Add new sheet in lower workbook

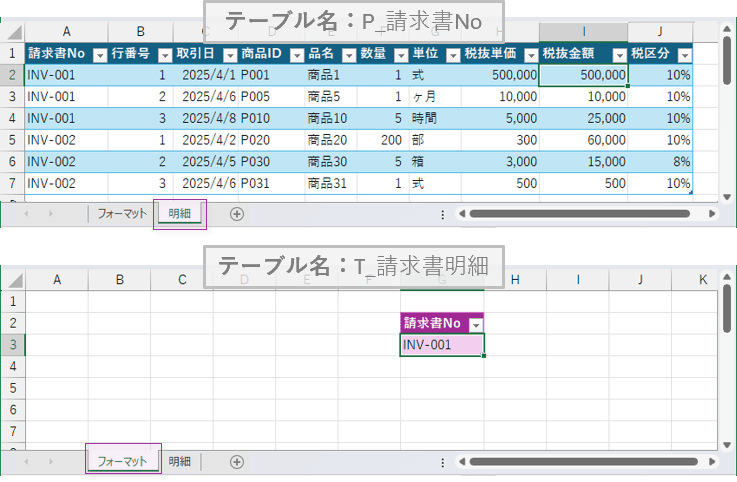coord(237,461)
